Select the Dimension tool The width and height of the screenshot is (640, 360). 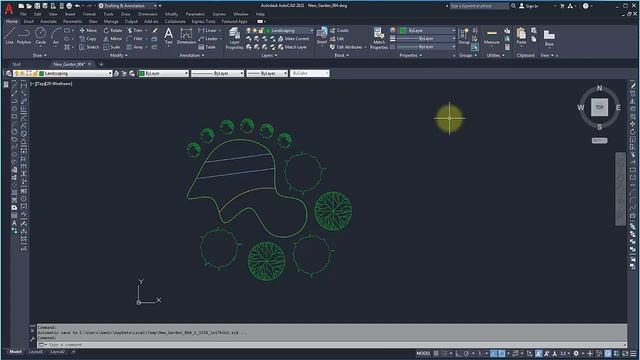186,36
